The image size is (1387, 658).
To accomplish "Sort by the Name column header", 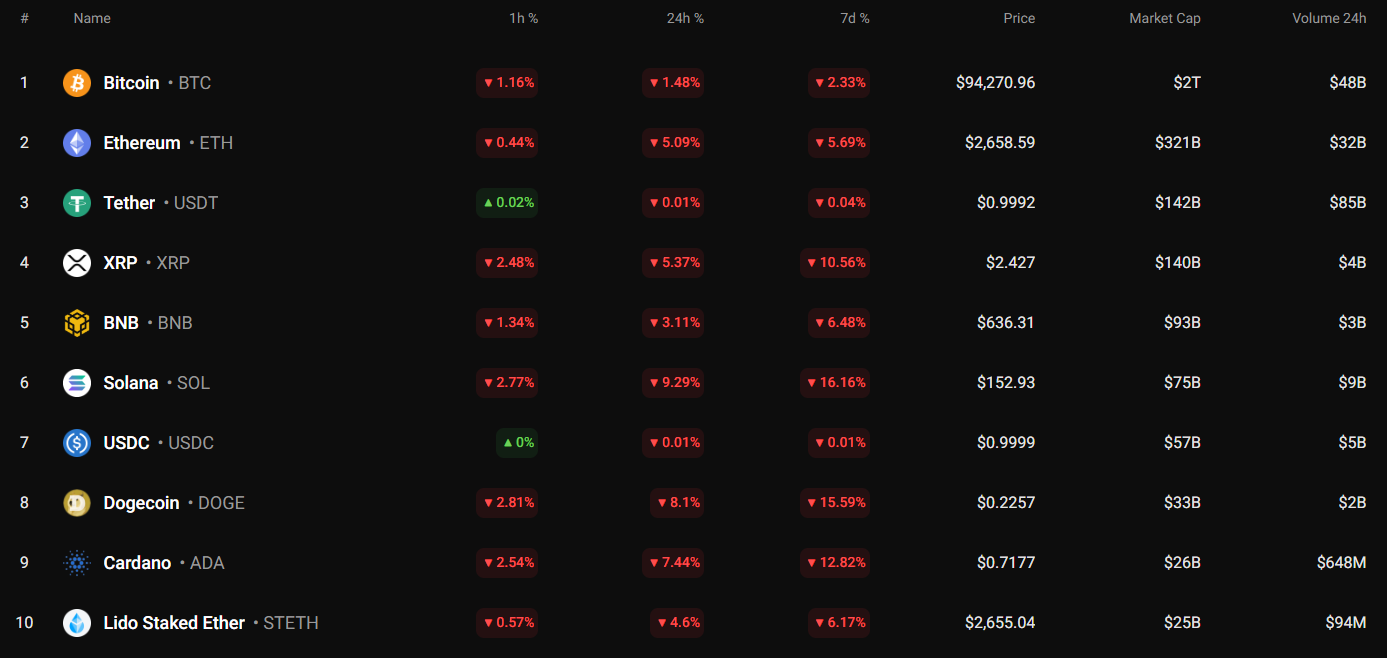I will point(92,18).
